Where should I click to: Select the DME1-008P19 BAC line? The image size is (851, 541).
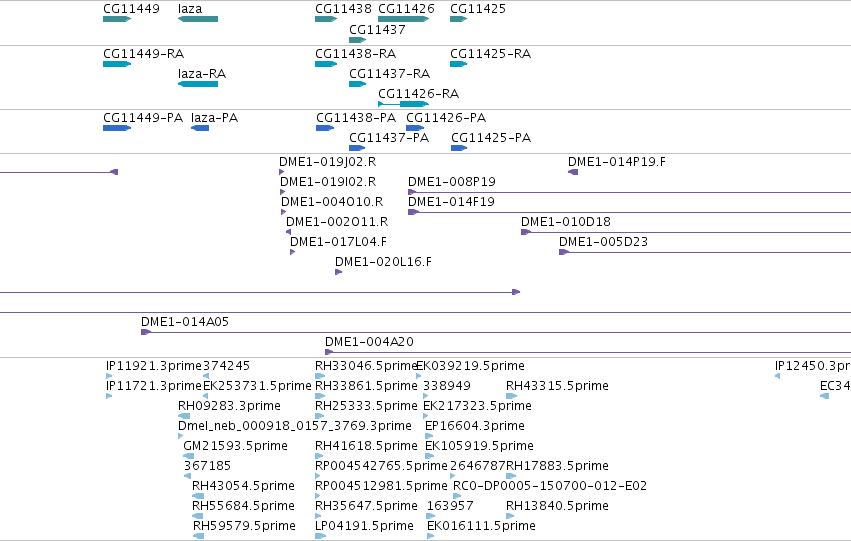click(630, 192)
